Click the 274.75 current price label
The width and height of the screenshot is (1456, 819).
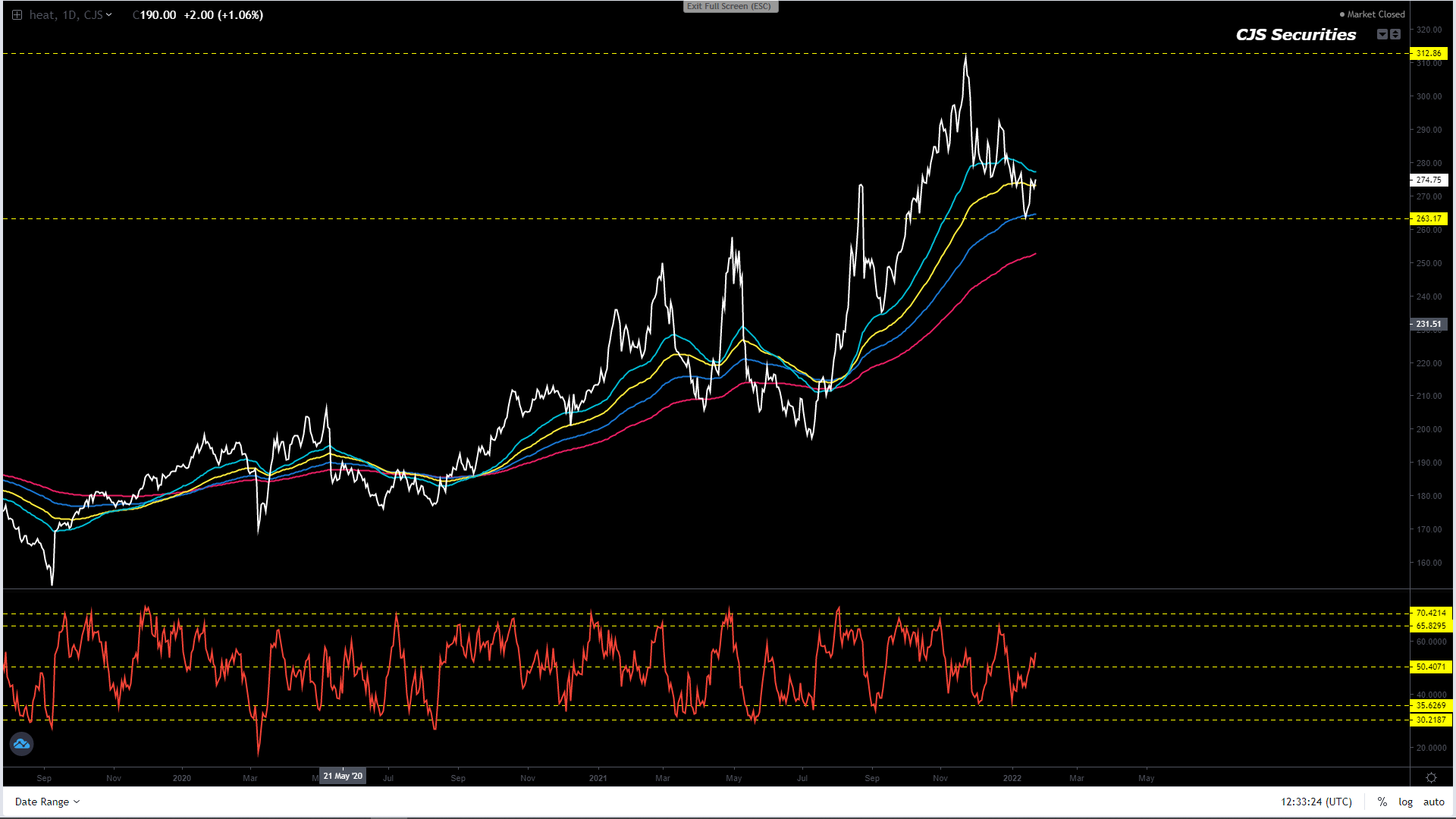(x=1429, y=180)
